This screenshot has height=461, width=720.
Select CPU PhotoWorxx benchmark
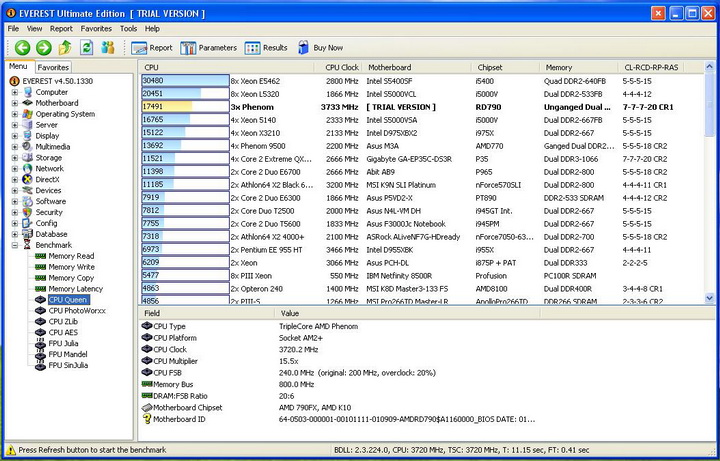click(x=77, y=310)
